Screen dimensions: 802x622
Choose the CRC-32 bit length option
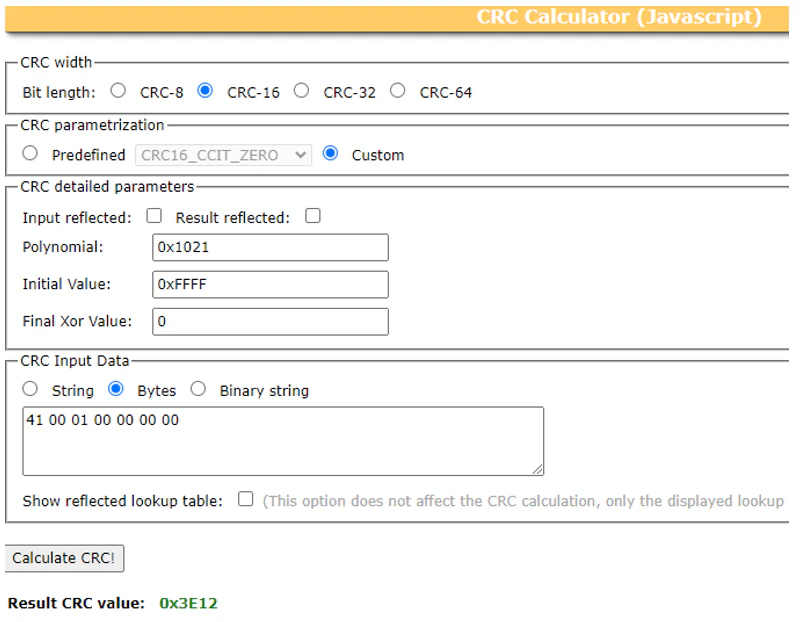(301, 91)
